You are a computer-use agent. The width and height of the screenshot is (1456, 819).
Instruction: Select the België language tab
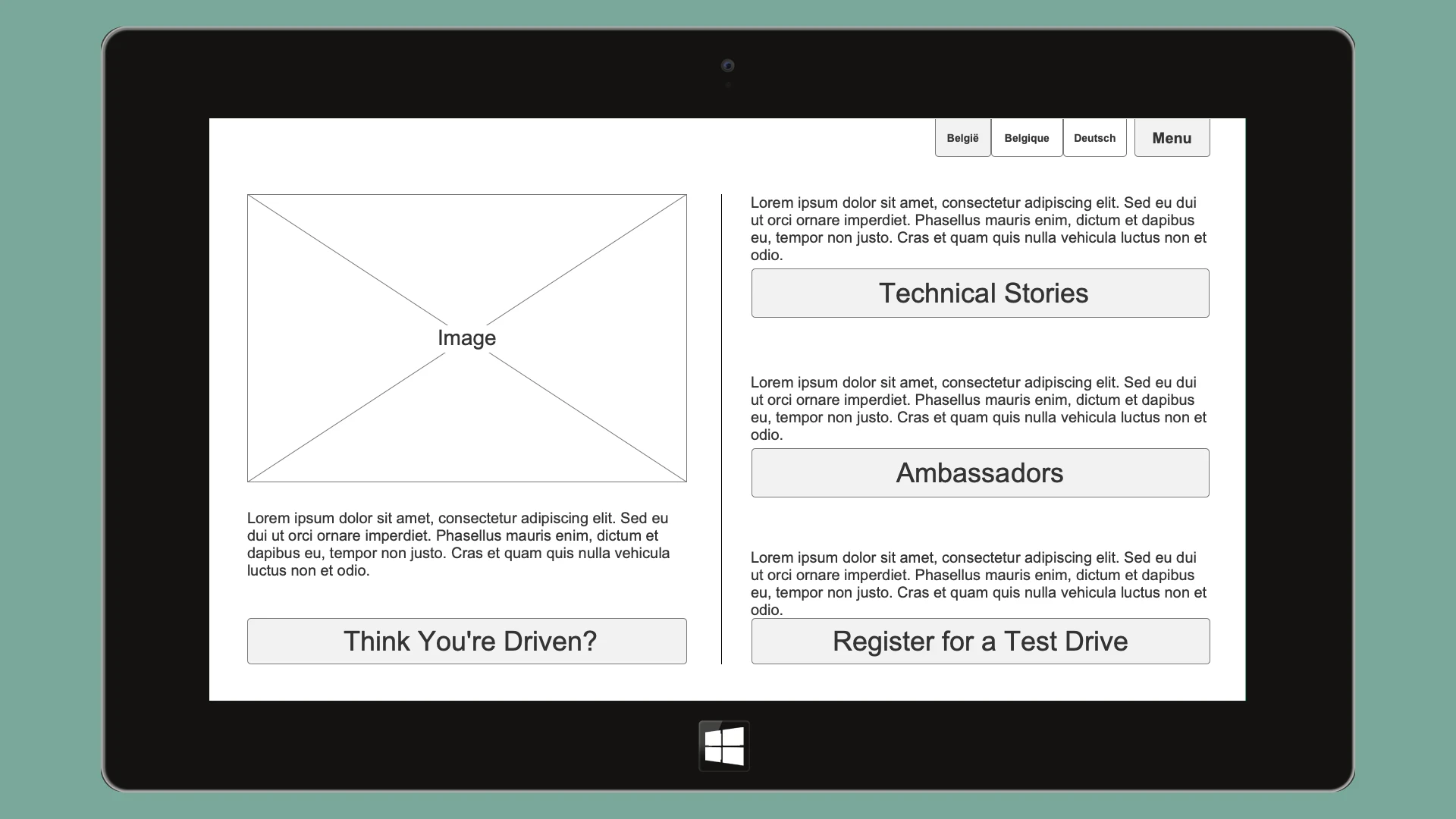tap(962, 138)
